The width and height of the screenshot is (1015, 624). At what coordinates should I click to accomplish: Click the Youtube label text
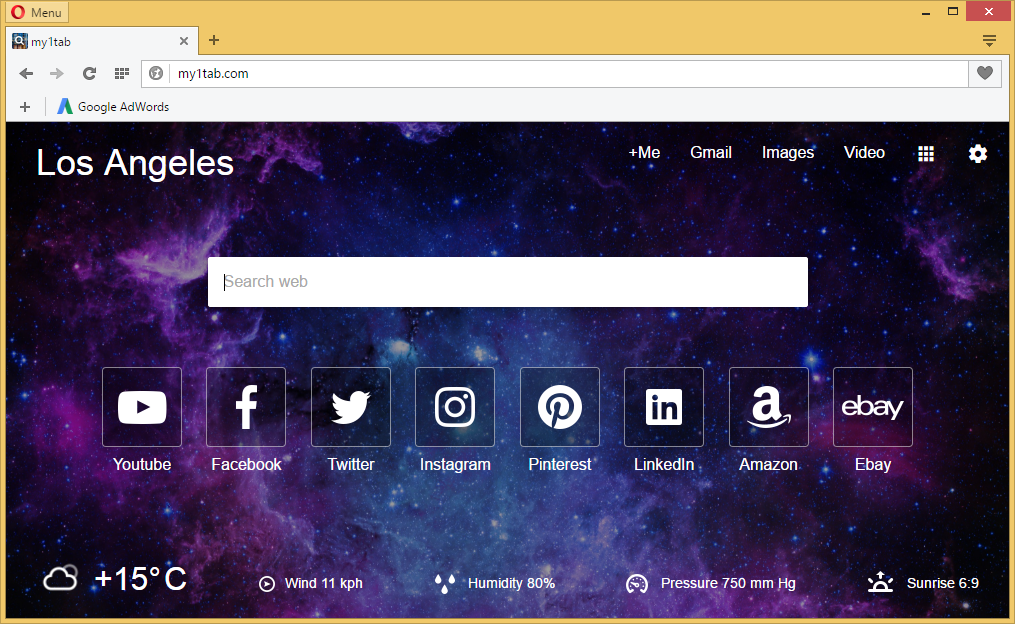point(142,465)
